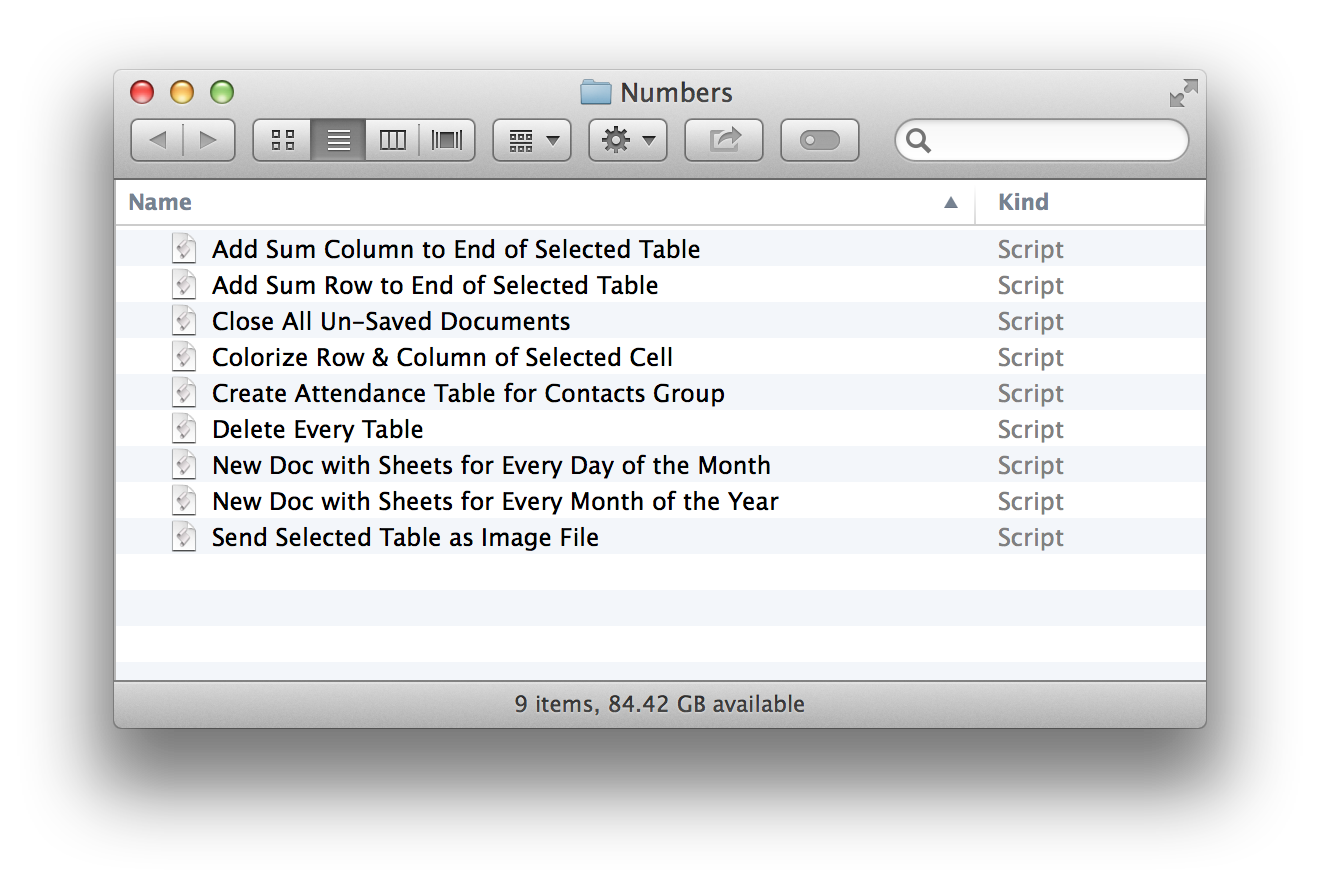The image size is (1320, 886).
Task: Select Create Attendance Table for Contacts Group
Action: [467, 393]
